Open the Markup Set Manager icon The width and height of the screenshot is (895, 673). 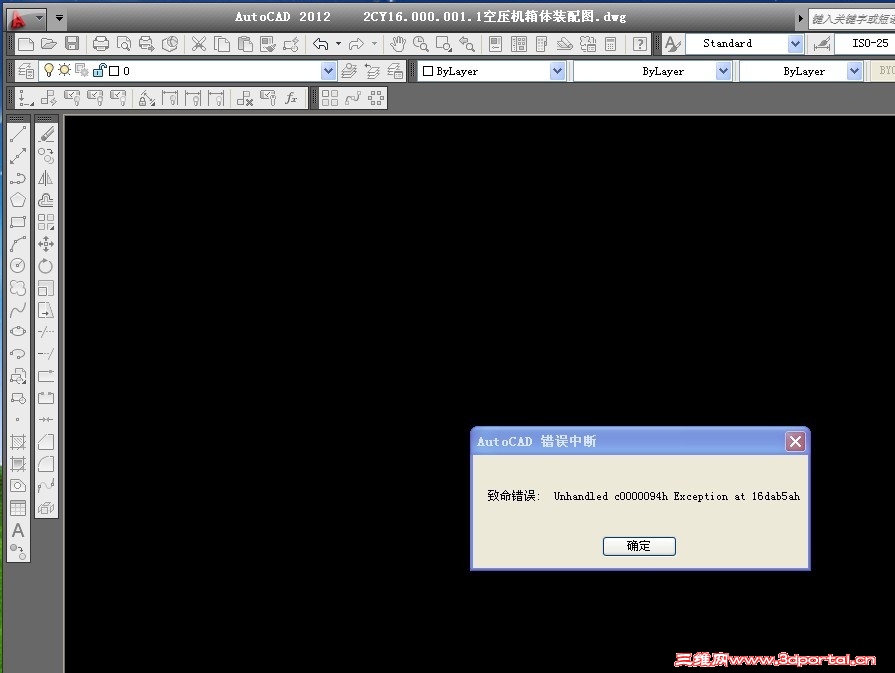click(587, 43)
